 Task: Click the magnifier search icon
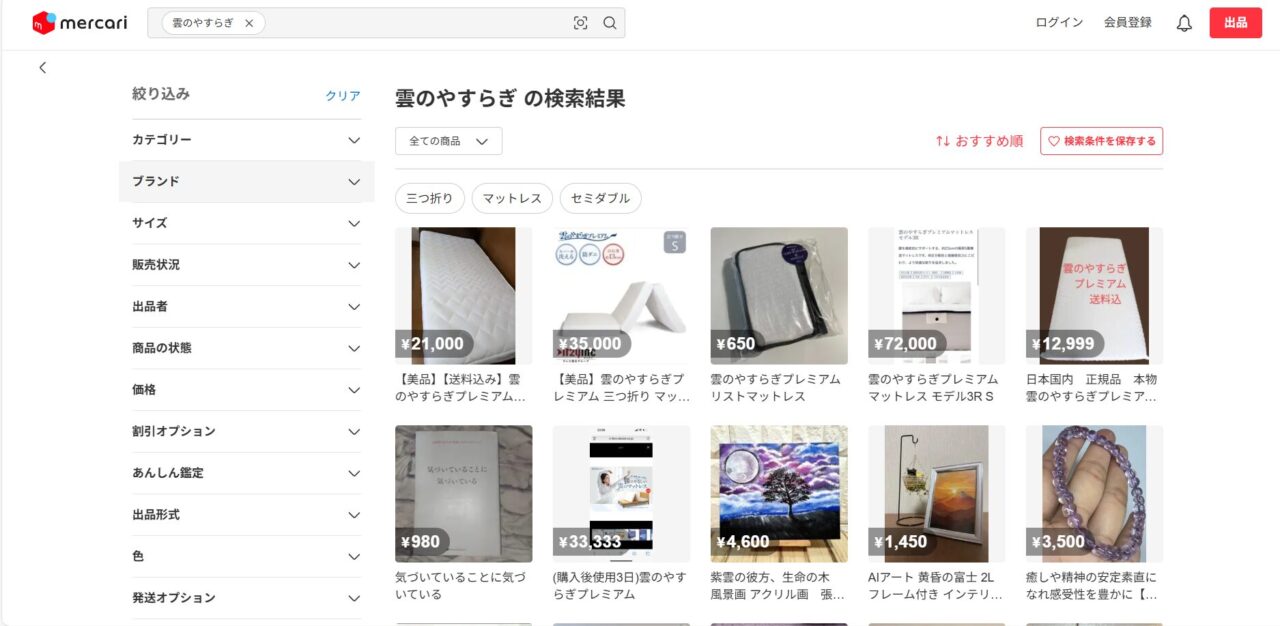point(609,23)
